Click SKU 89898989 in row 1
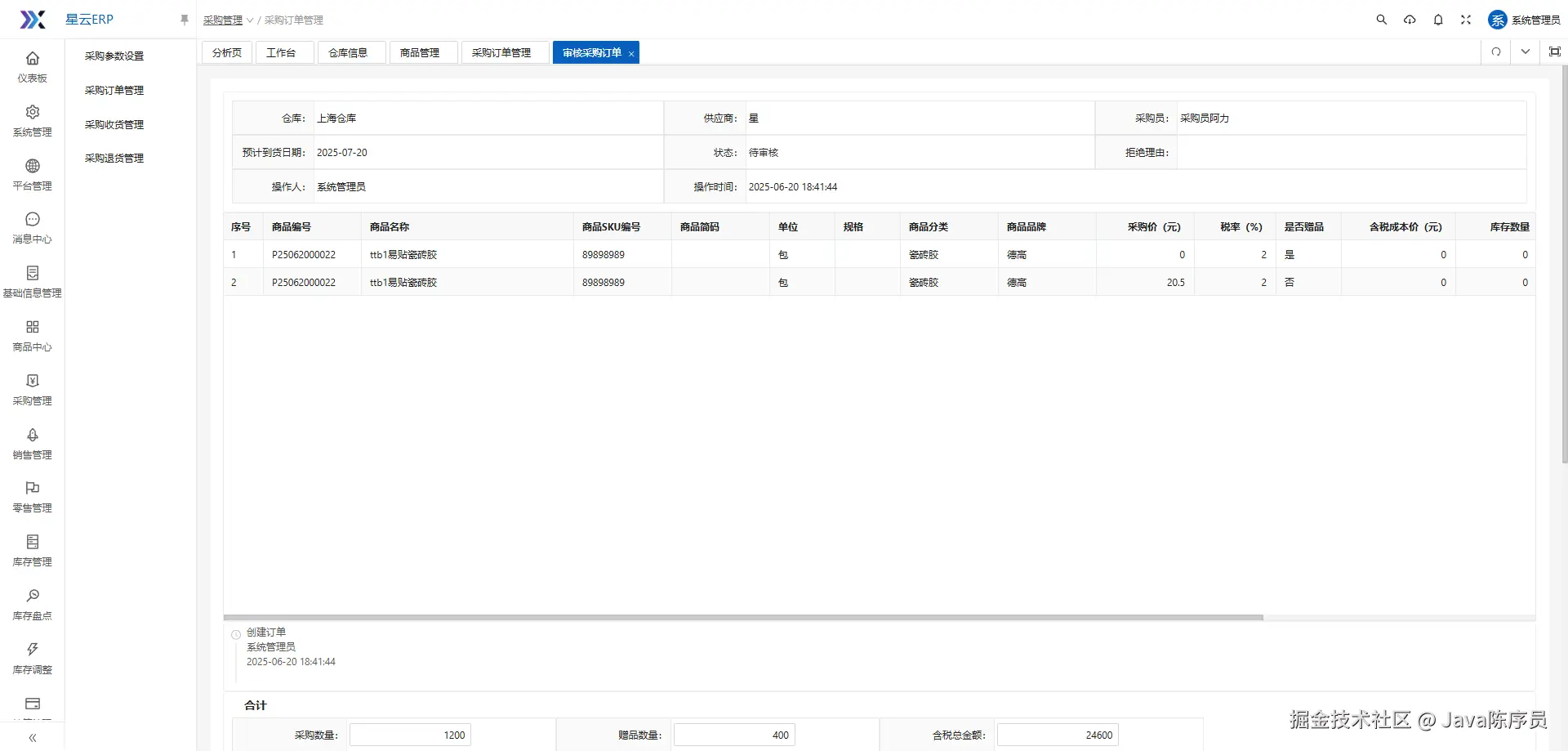Image resolution: width=1568 pixels, height=751 pixels. point(604,255)
